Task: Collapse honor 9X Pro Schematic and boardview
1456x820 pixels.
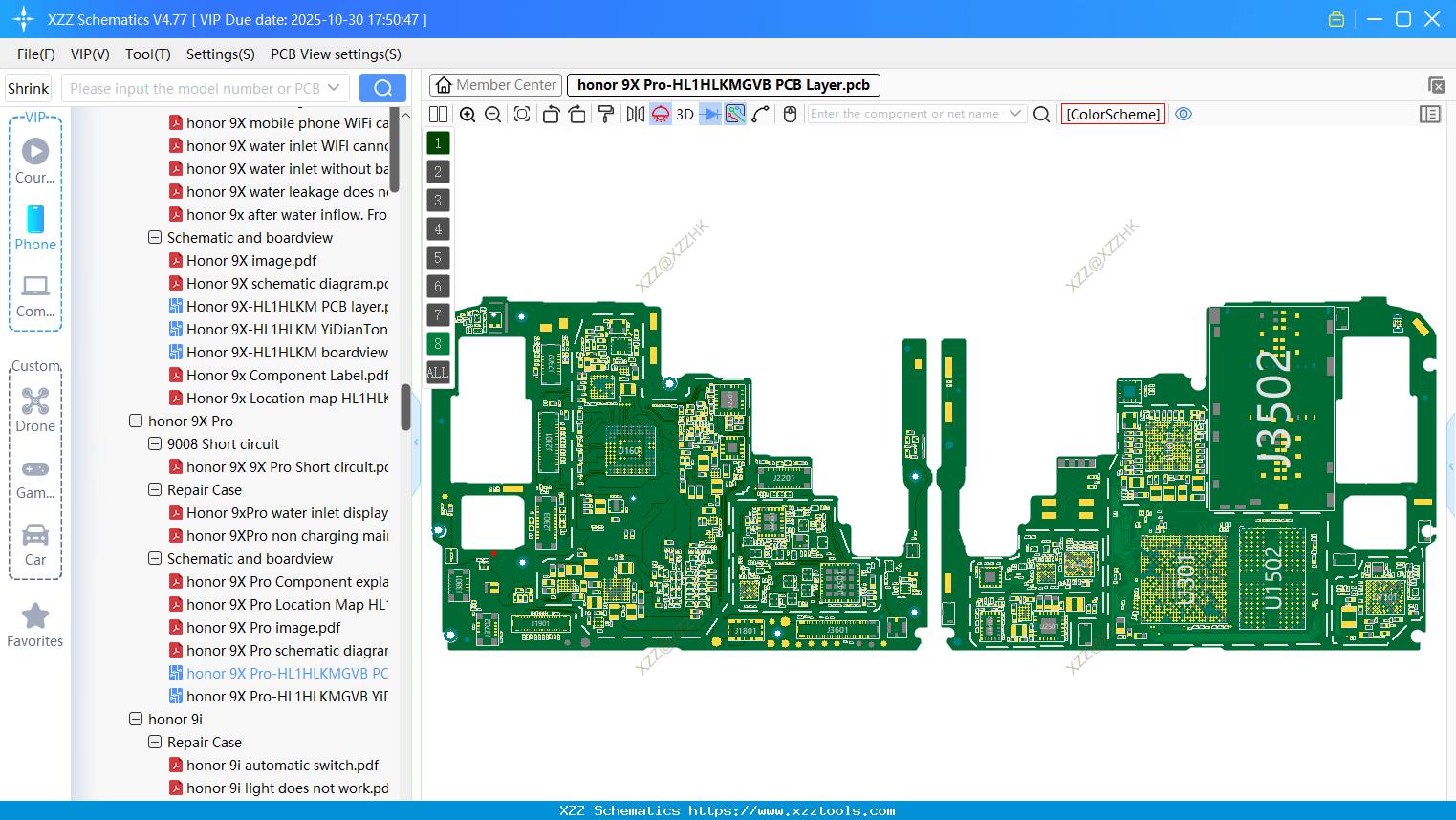Action: coord(155,558)
